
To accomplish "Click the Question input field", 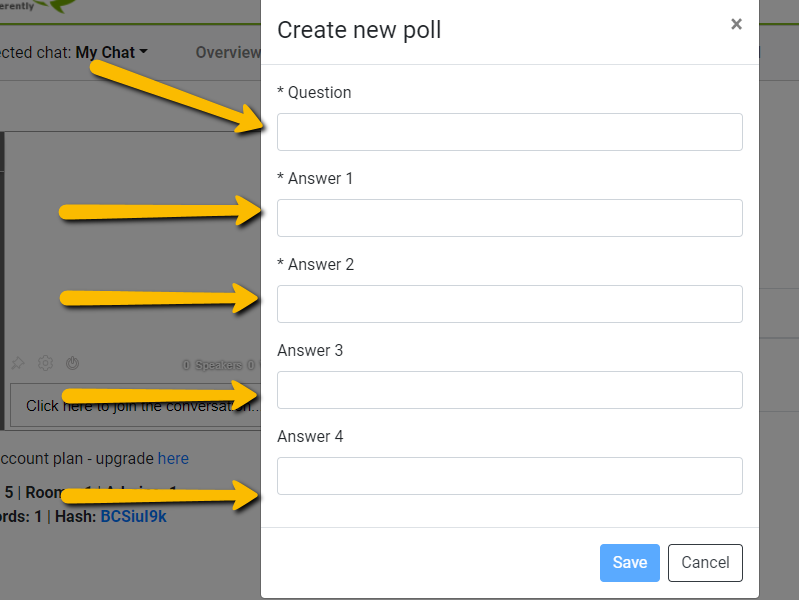I will (509, 132).
